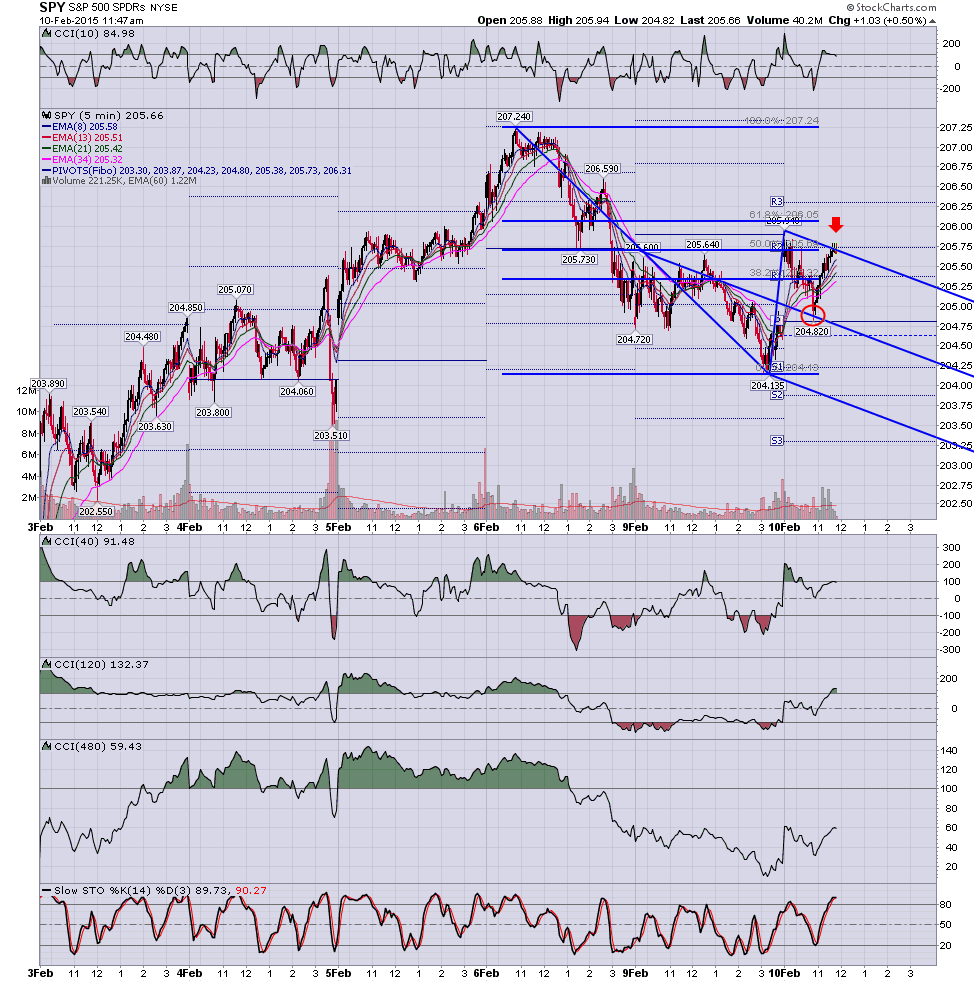The height and width of the screenshot is (987, 974).
Task: Click the 203.890 price label
Action: (x=48, y=383)
